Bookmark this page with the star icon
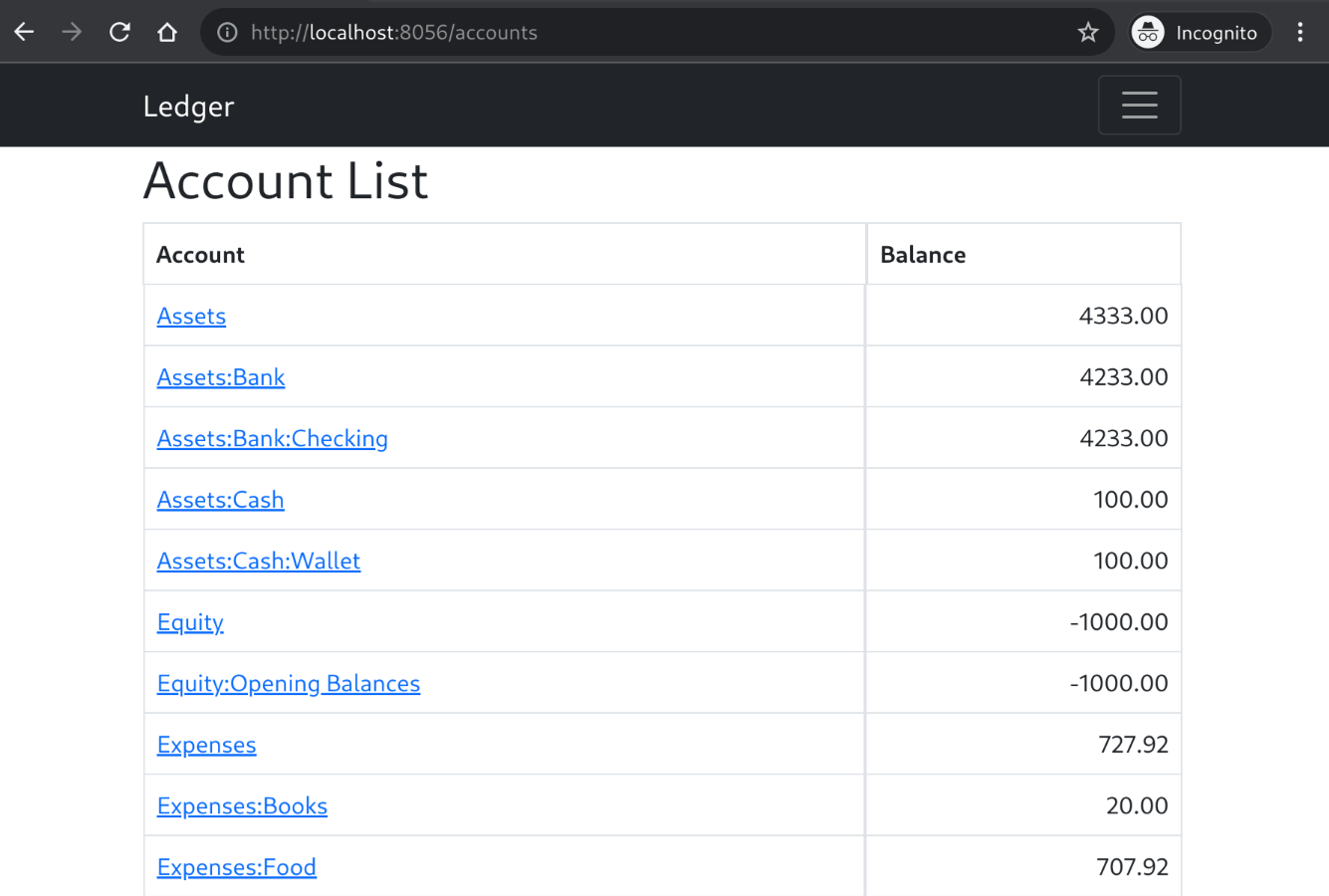This screenshot has height=896, width=1329. click(x=1088, y=31)
